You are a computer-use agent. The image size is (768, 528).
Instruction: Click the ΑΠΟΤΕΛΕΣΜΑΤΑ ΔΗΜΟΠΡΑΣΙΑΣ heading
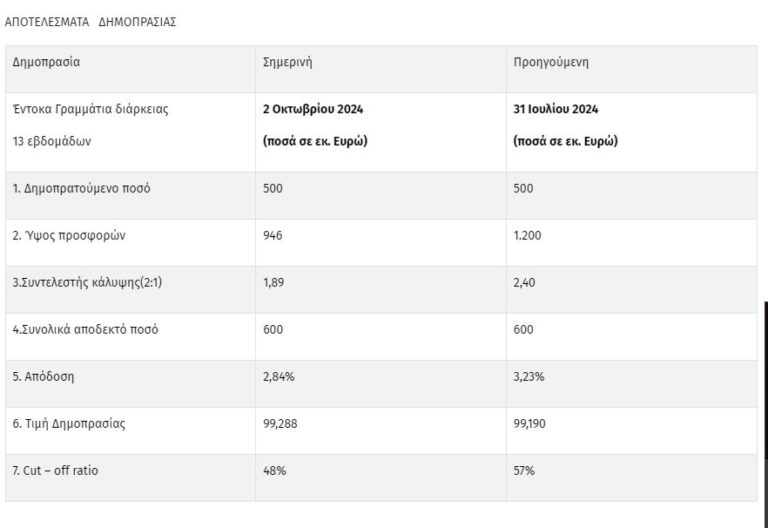91,21
